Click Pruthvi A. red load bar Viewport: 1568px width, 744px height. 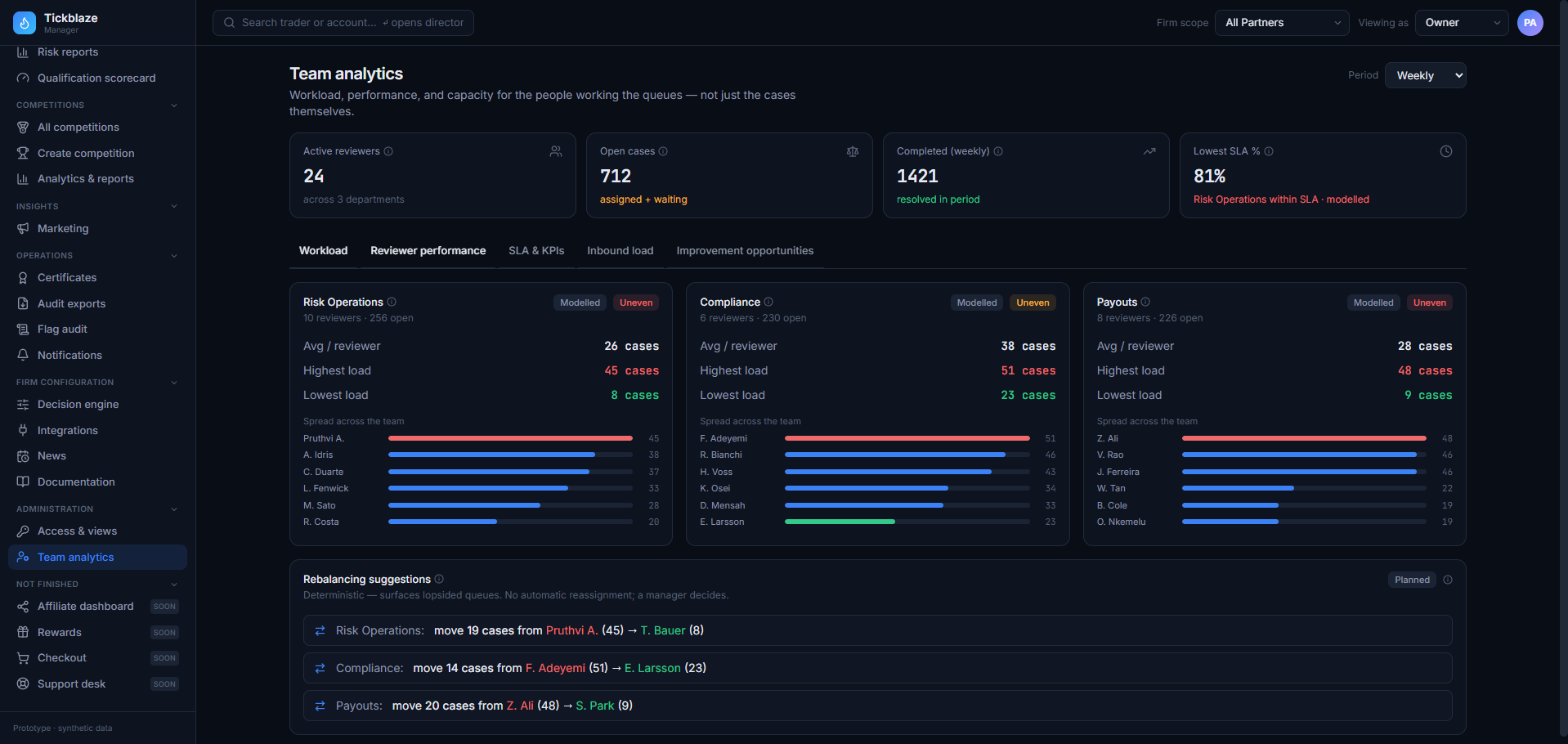pos(510,438)
